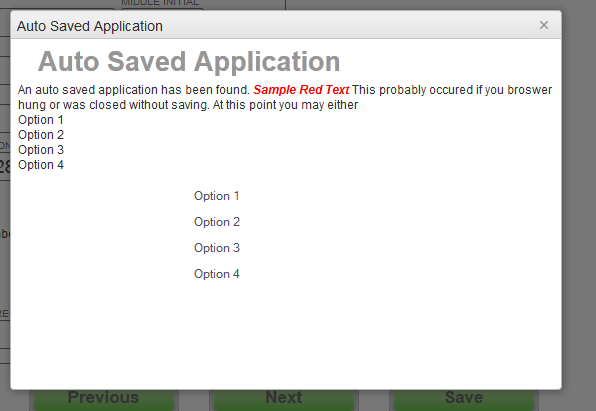Select Option 1 in the left-aligned list

point(41,120)
